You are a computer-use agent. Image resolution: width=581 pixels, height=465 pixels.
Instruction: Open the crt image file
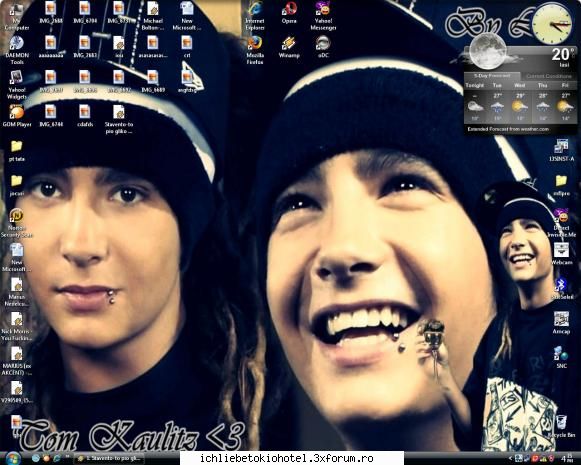pyautogui.click(x=187, y=47)
